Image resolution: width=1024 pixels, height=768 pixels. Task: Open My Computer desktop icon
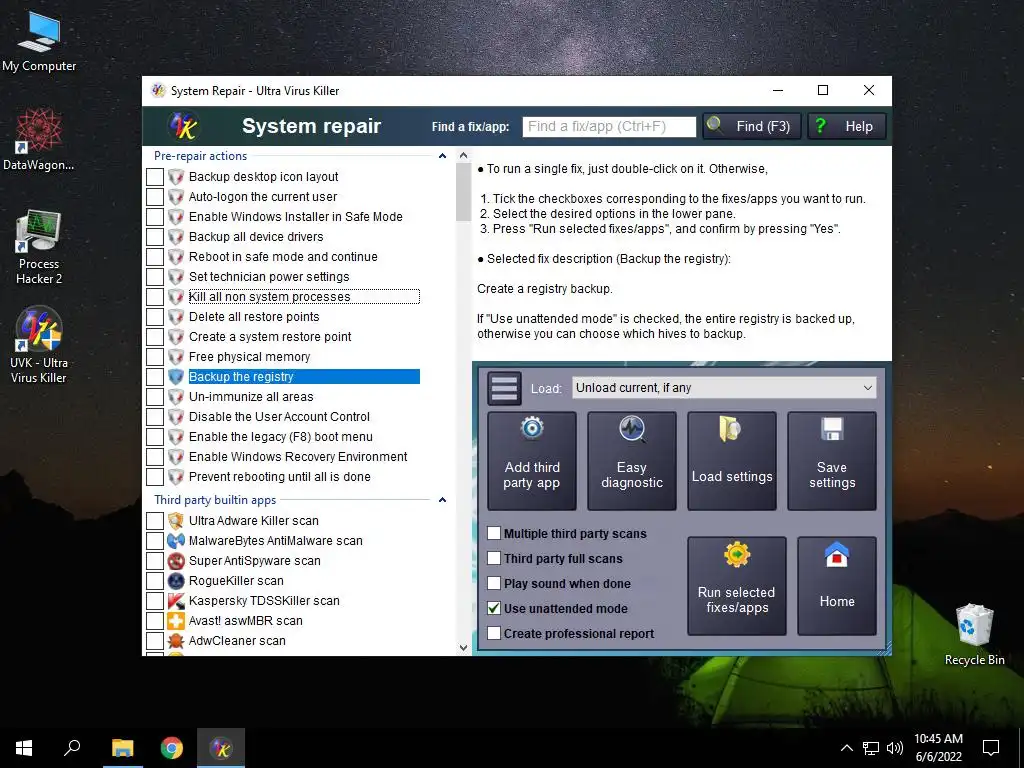[39, 40]
